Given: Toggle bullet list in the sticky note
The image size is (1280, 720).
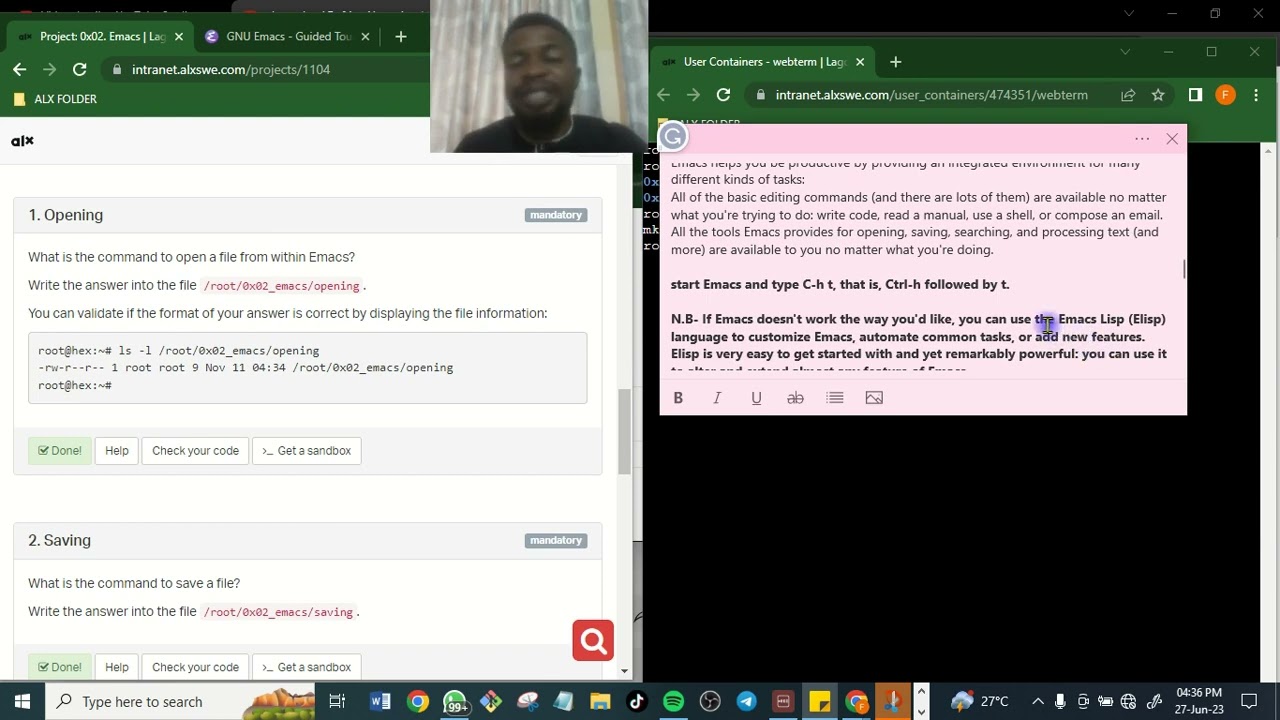Looking at the screenshot, I should pyautogui.click(x=835, y=398).
